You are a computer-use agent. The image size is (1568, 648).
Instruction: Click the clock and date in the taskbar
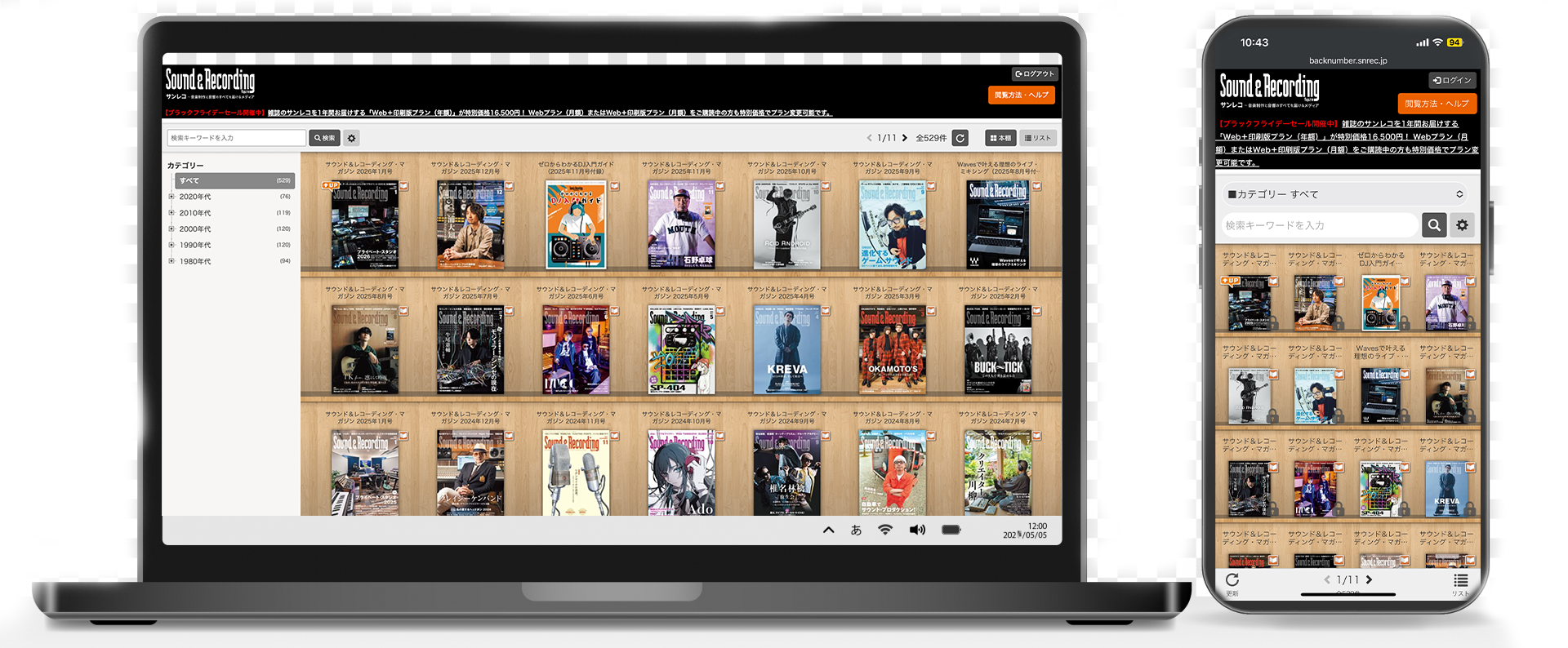click(1025, 530)
